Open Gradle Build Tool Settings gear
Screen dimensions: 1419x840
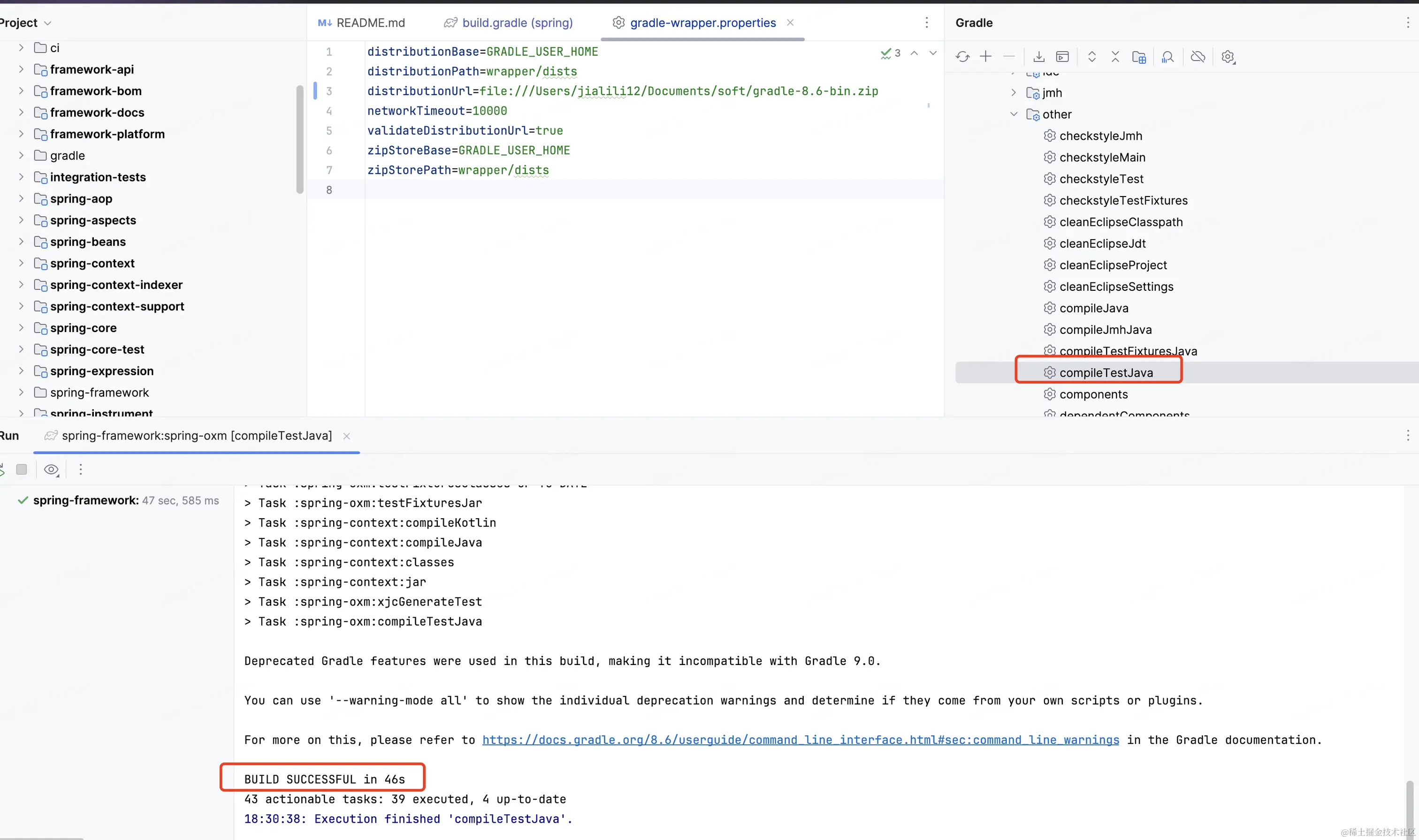(x=1228, y=57)
